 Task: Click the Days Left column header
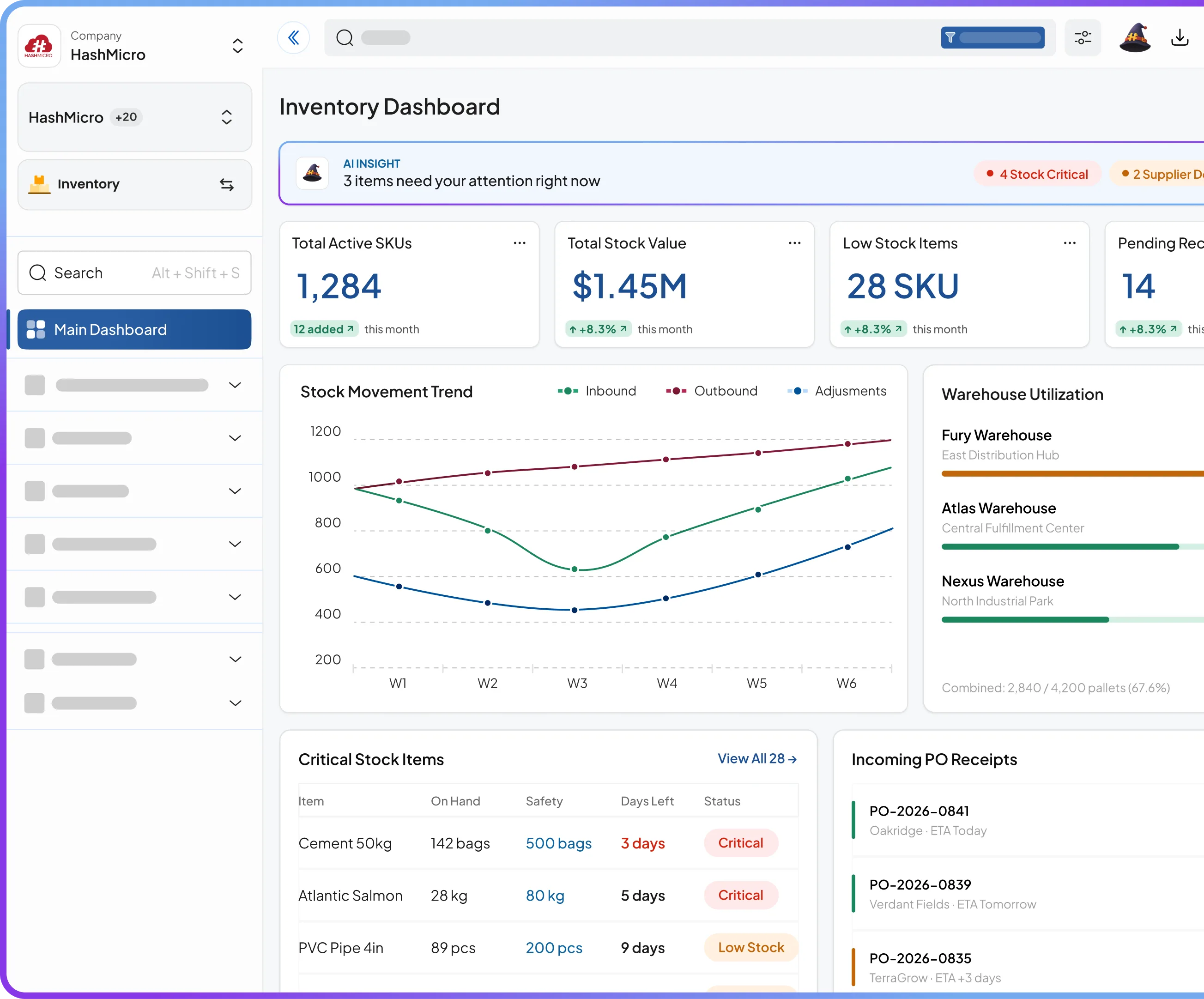coord(647,800)
